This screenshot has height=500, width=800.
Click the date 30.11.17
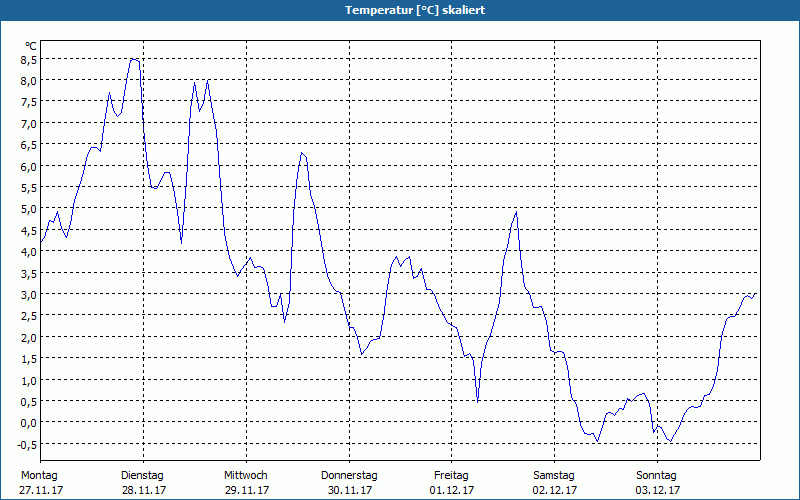click(350, 490)
